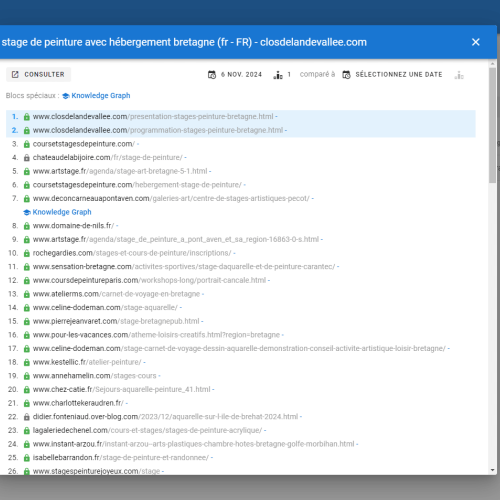Click the padlock icon on sensation-bretagne.com row
This screenshot has height=500, width=500.
[27, 267]
